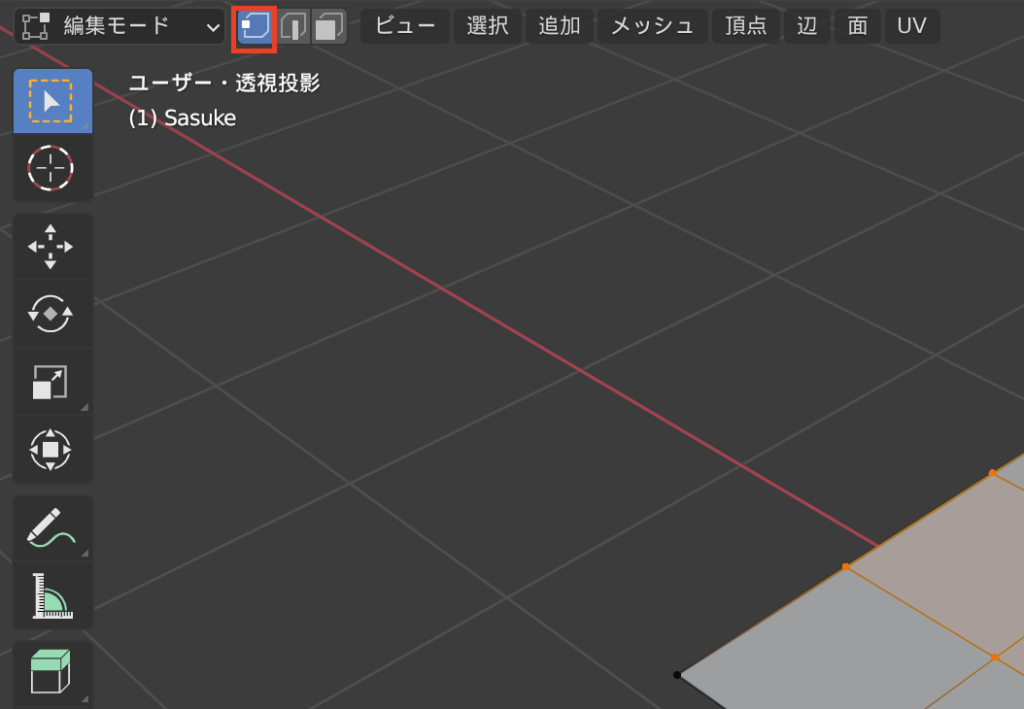Enable vertex select mode
The image size is (1024, 709).
coord(254,27)
